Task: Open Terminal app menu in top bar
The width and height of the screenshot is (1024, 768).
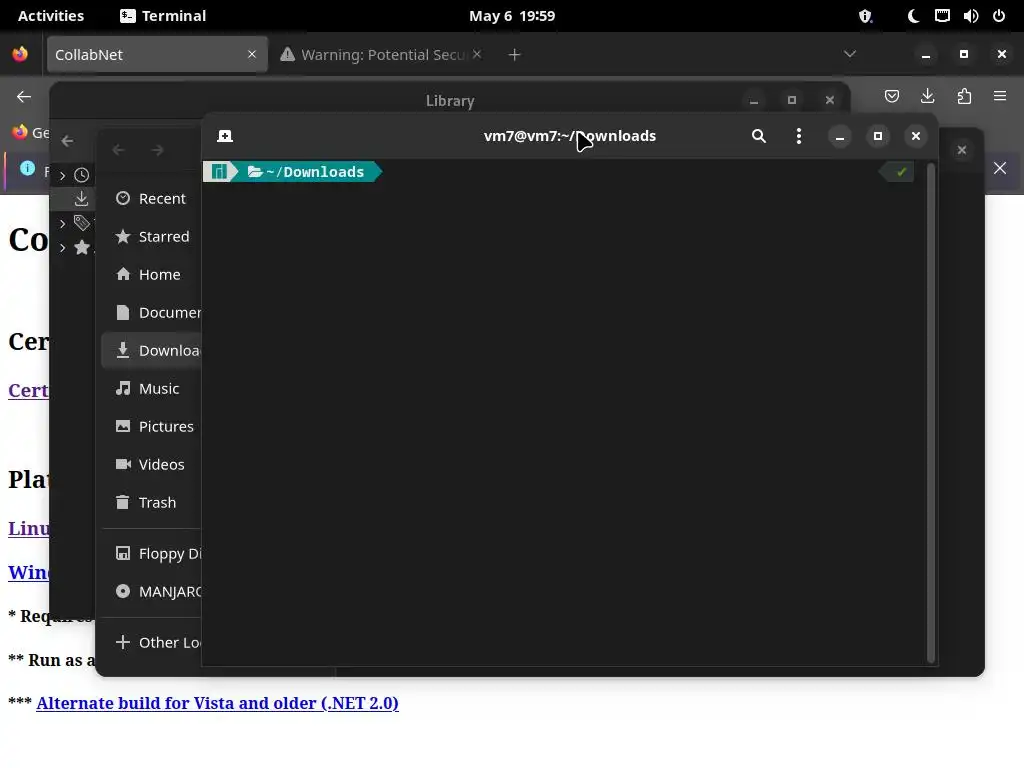Action: coord(163,16)
